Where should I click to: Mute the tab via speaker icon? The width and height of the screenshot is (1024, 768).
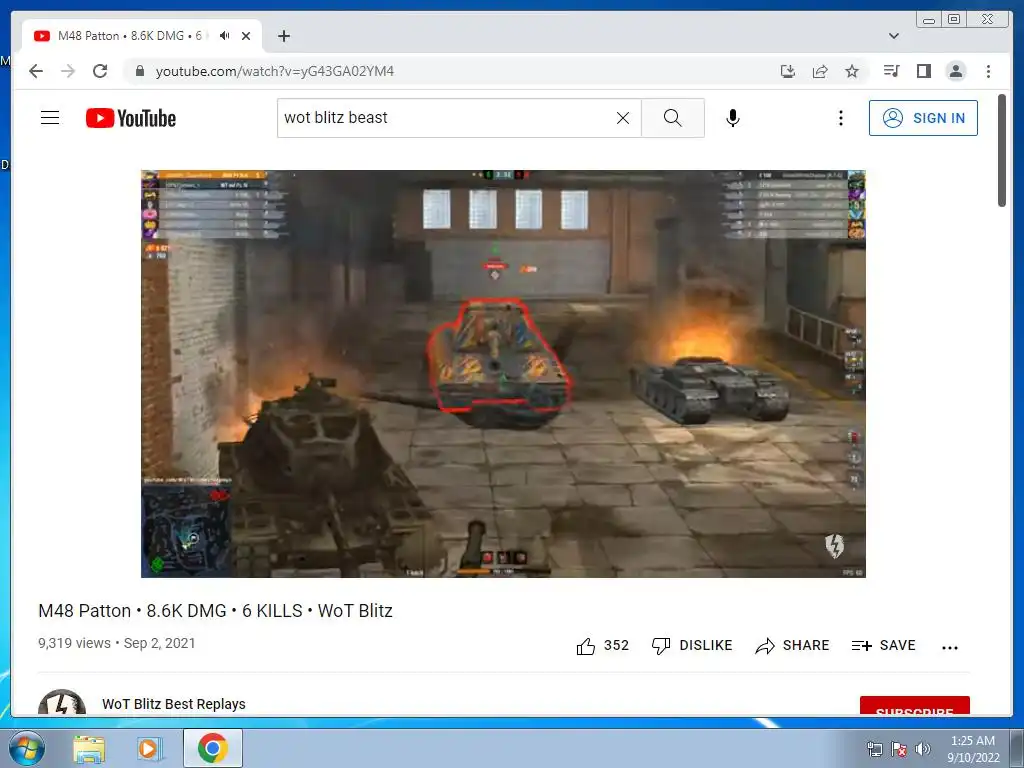pos(225,35)
